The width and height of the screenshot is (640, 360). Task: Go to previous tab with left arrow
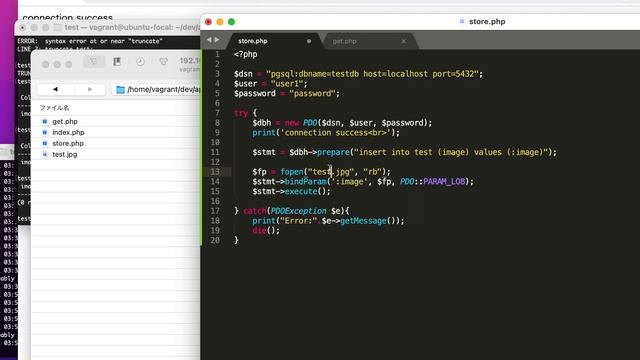209,40
